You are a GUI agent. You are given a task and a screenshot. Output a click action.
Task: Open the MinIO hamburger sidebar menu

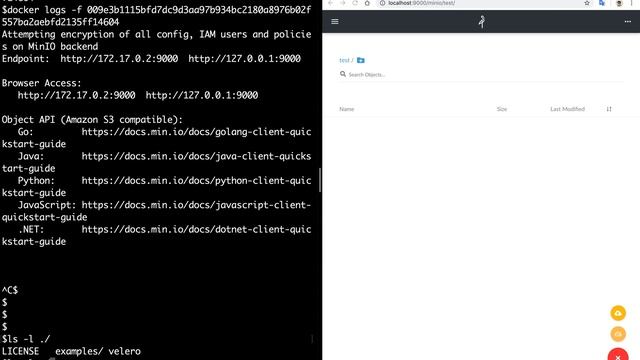335,22
